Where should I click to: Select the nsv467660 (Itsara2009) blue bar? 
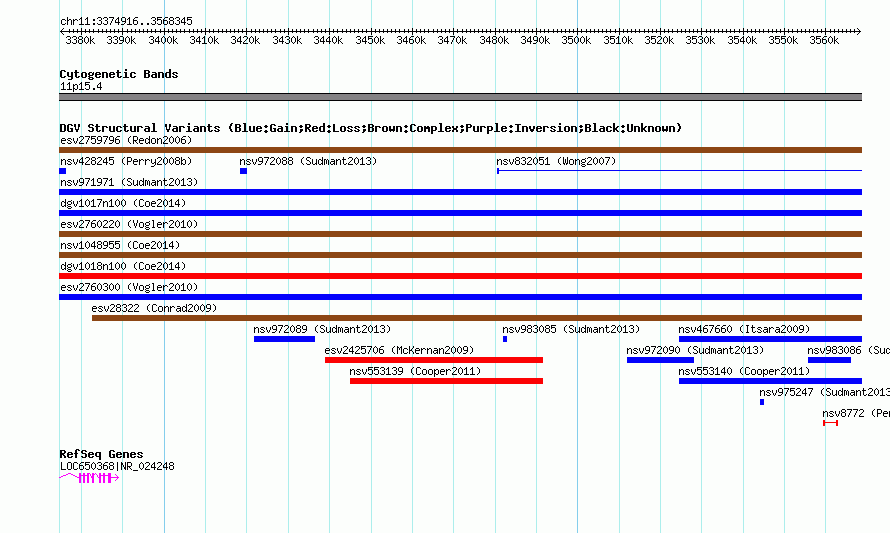pos(770,339)
